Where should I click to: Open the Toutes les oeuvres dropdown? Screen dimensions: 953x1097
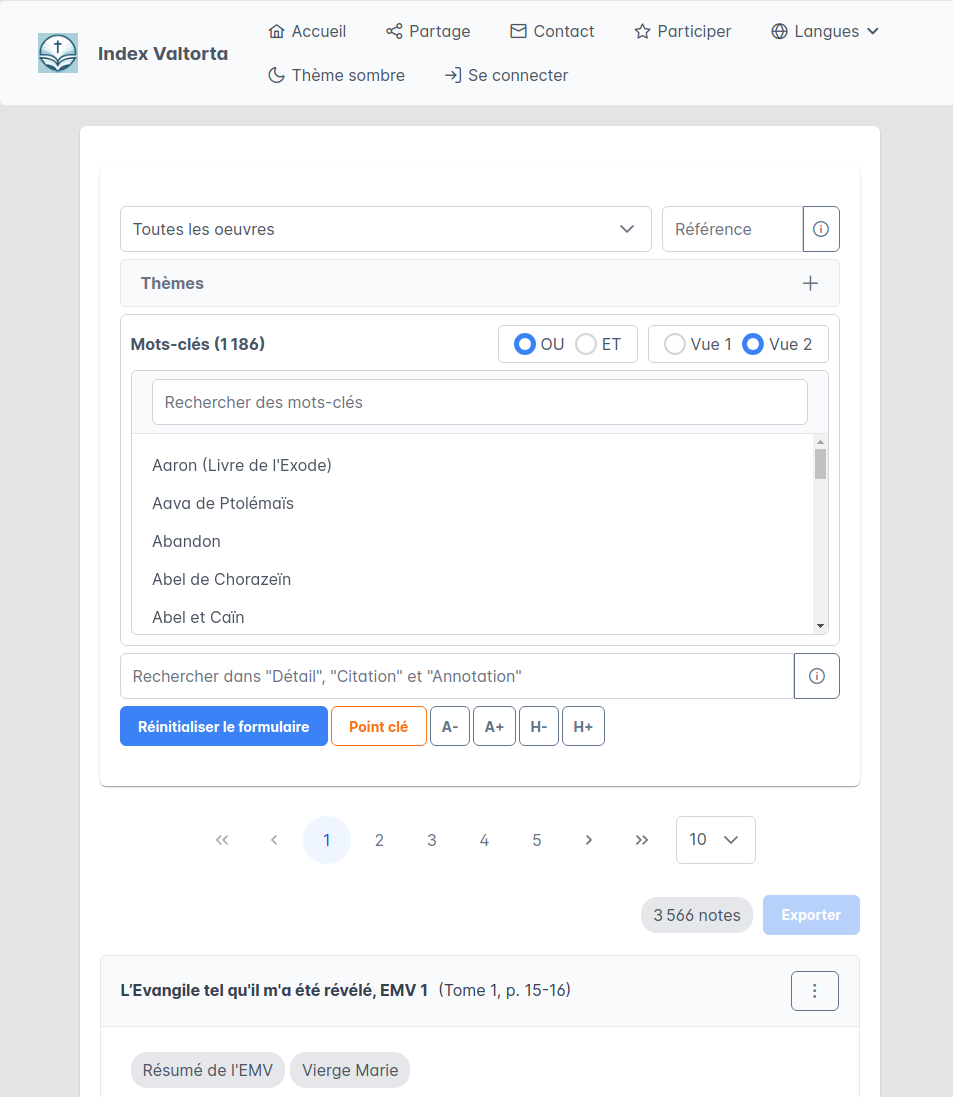tap(385, 229)
